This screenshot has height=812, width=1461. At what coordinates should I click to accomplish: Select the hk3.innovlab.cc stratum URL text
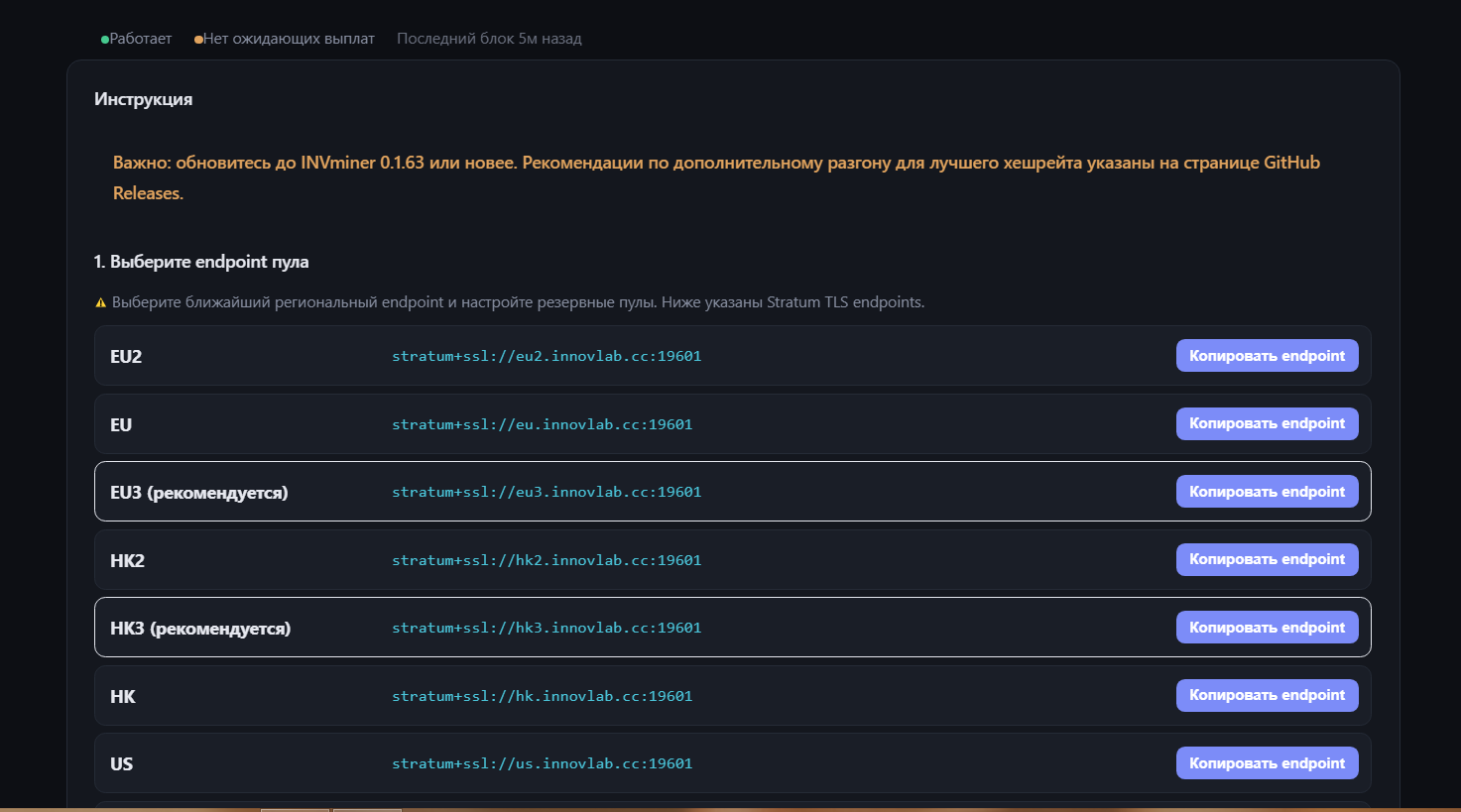click(x=547, y=628)
